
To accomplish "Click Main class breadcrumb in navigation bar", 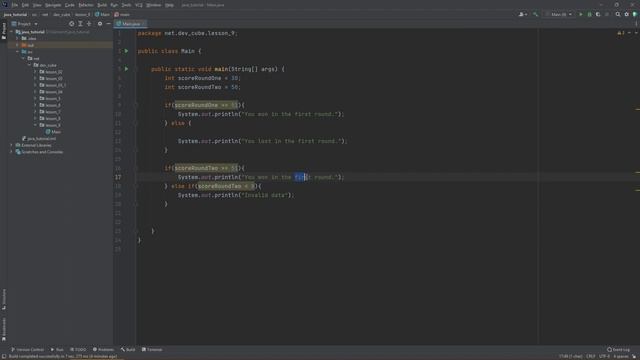I will tap(102, 14).
